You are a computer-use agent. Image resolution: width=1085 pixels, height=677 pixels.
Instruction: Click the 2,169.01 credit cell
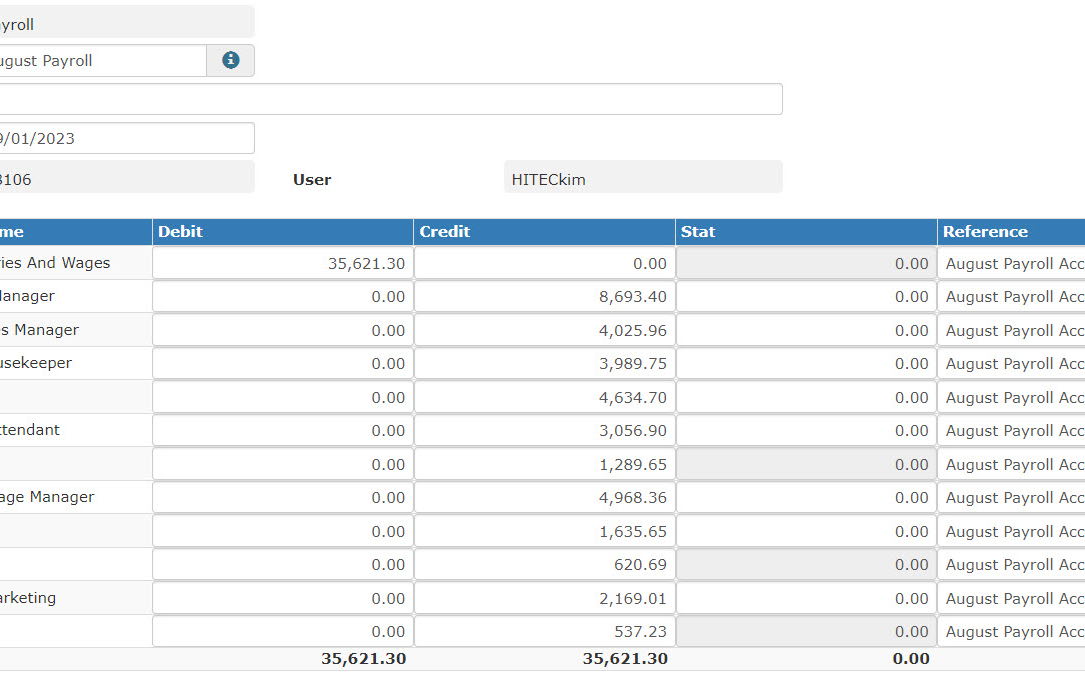544,598
